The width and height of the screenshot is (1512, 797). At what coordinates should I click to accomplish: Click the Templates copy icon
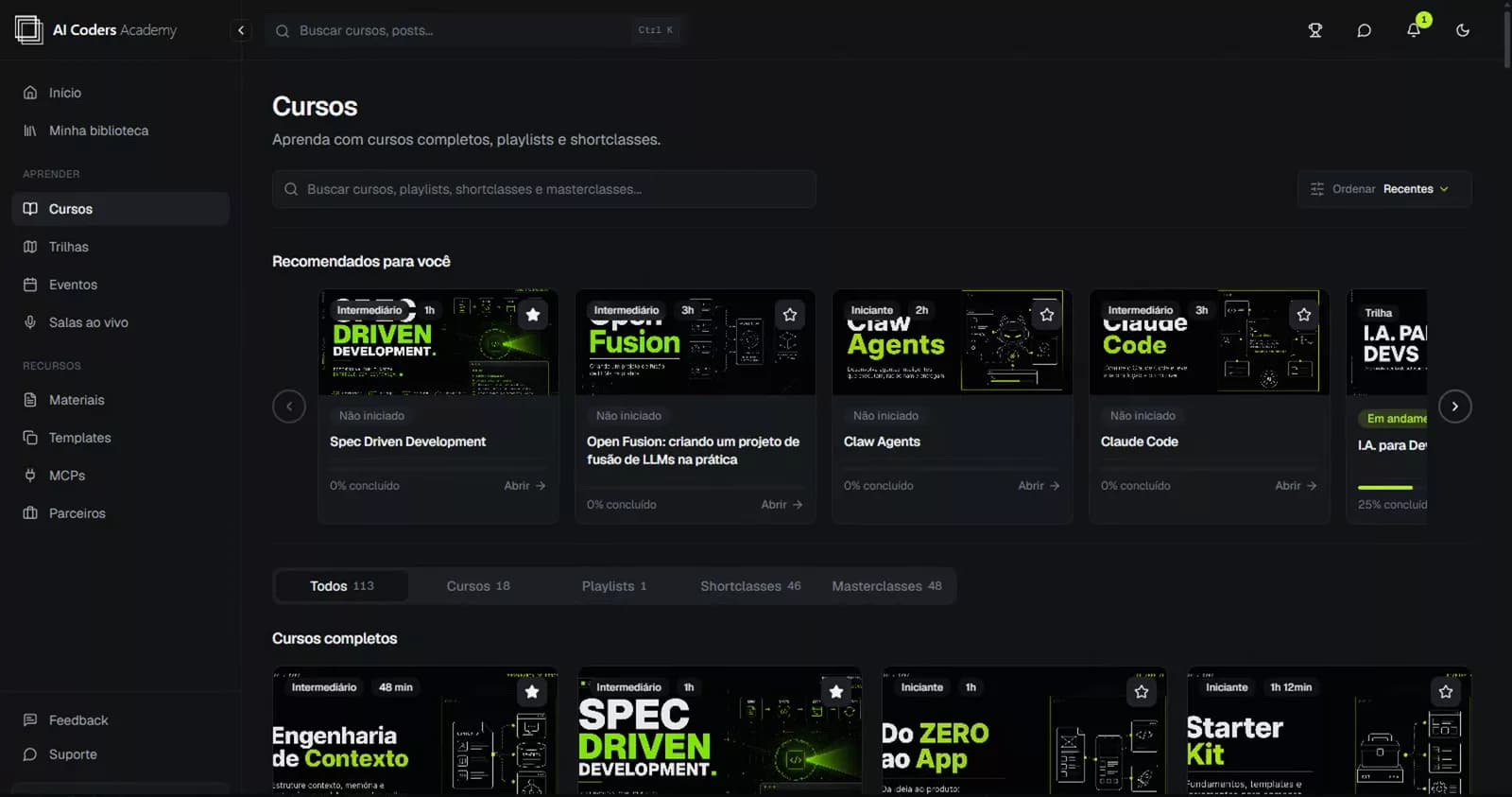(x=30, y=438)
